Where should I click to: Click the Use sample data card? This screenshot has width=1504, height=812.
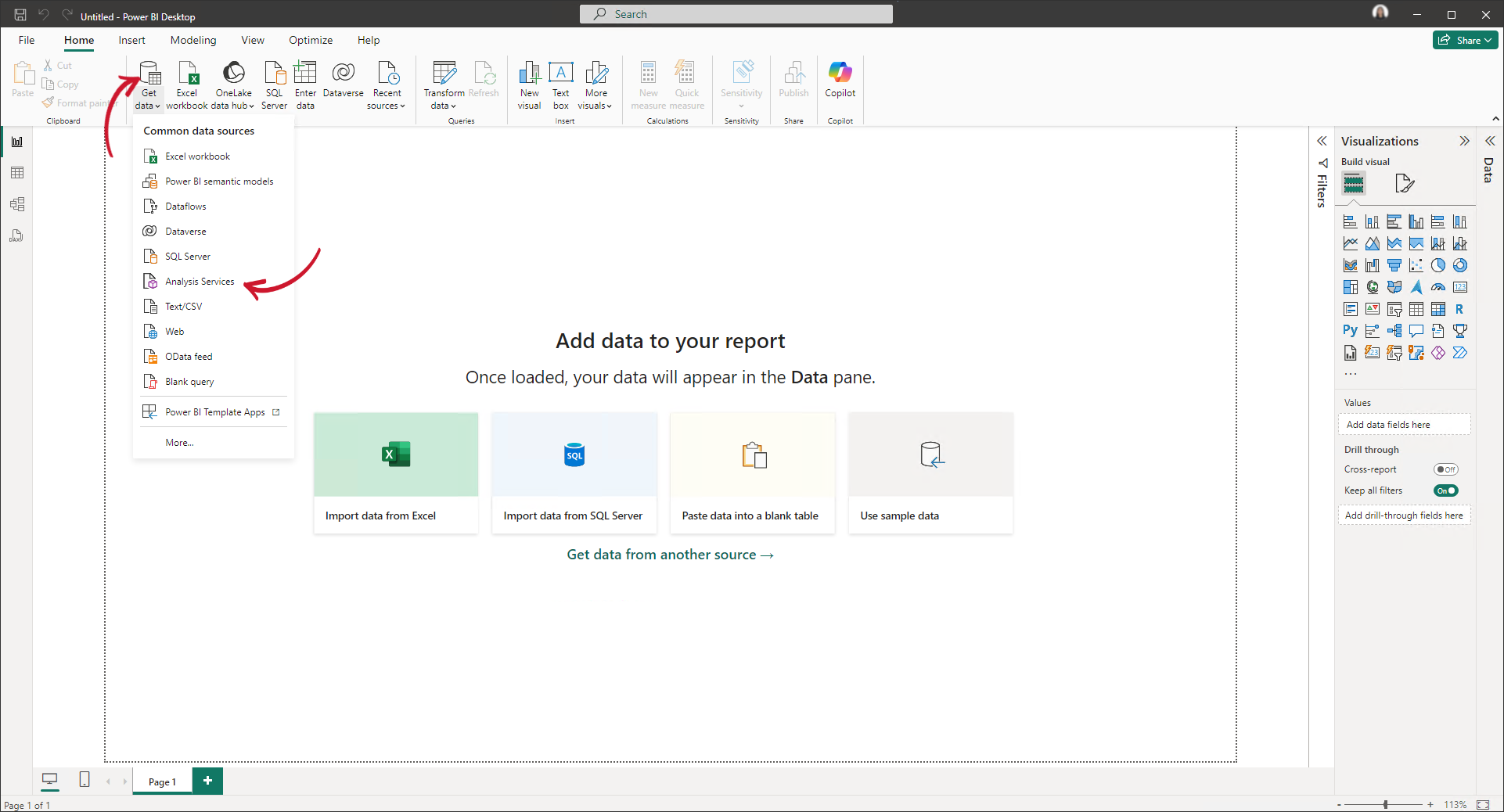pos(930,473)
